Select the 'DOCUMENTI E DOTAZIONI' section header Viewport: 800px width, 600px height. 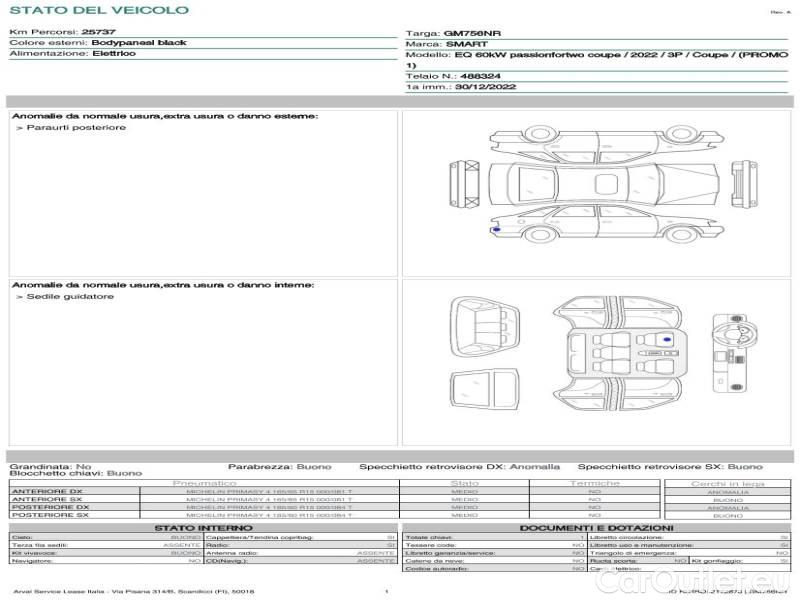596,527
